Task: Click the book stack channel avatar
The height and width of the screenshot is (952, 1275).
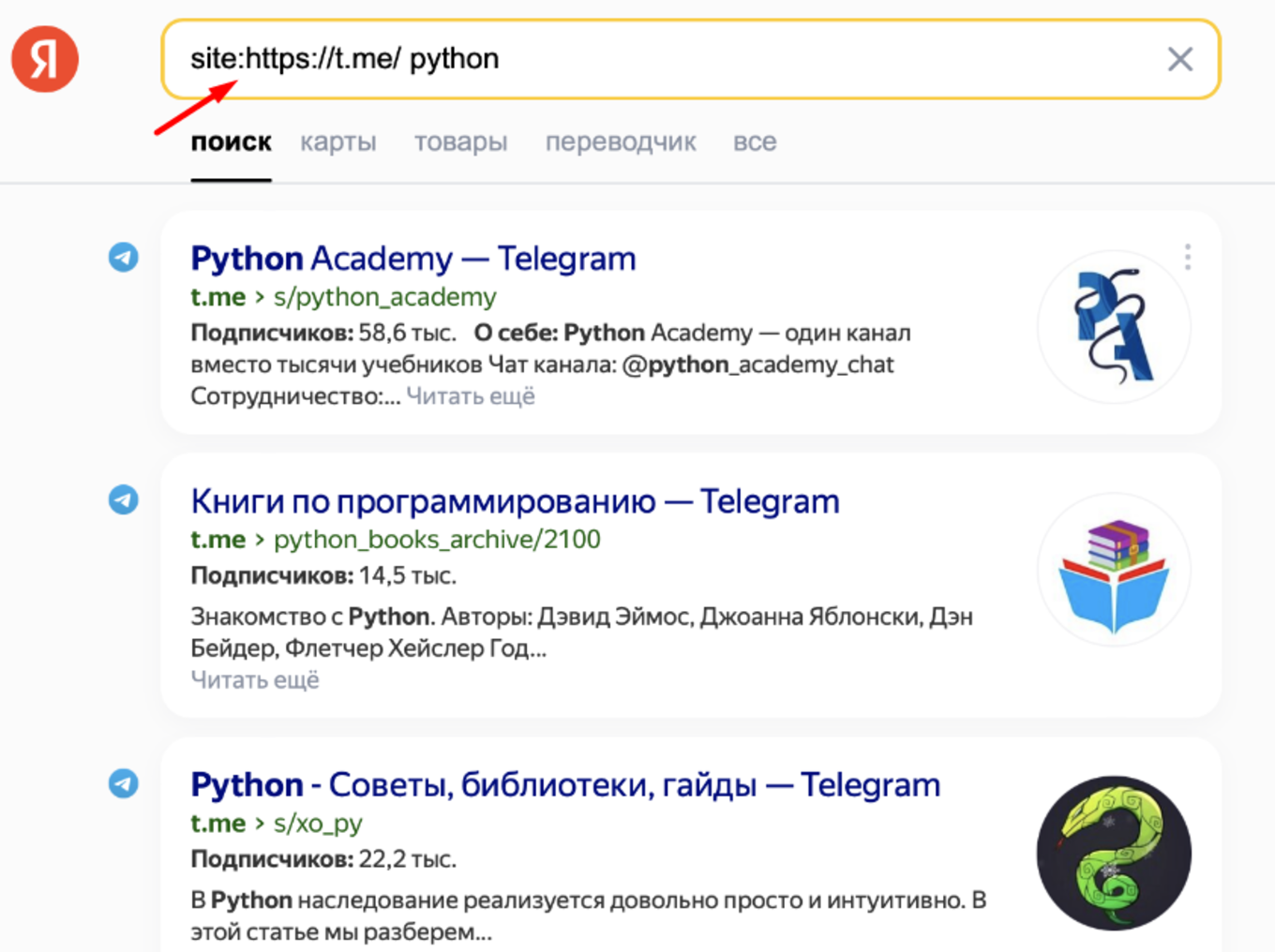Action: click(1114, 570)
